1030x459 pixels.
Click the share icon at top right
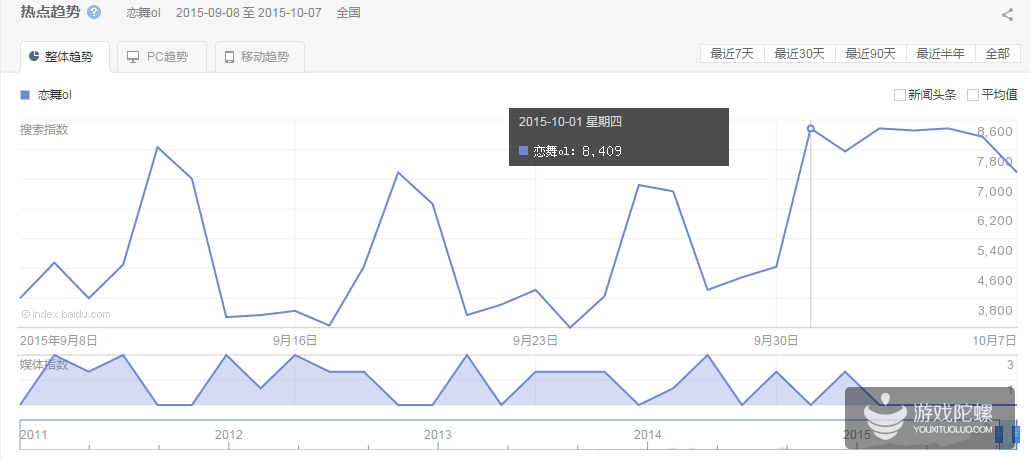point(1008,14)
